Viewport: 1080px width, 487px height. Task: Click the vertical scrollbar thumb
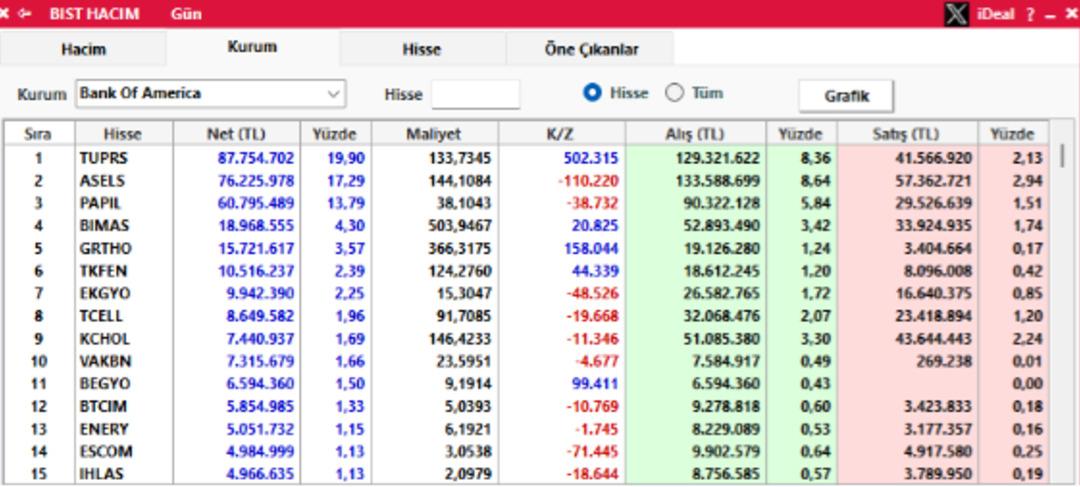point(1062,155)
